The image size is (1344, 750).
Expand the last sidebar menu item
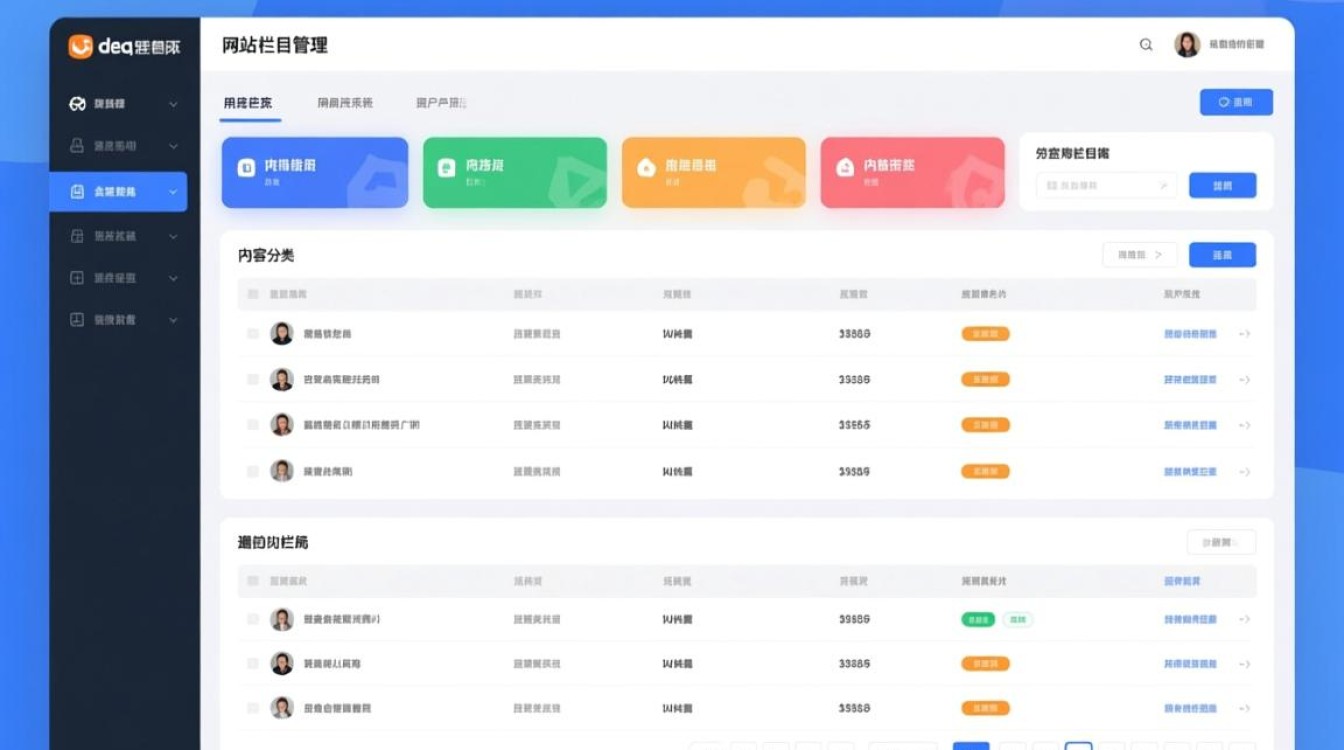click(174, 320)
